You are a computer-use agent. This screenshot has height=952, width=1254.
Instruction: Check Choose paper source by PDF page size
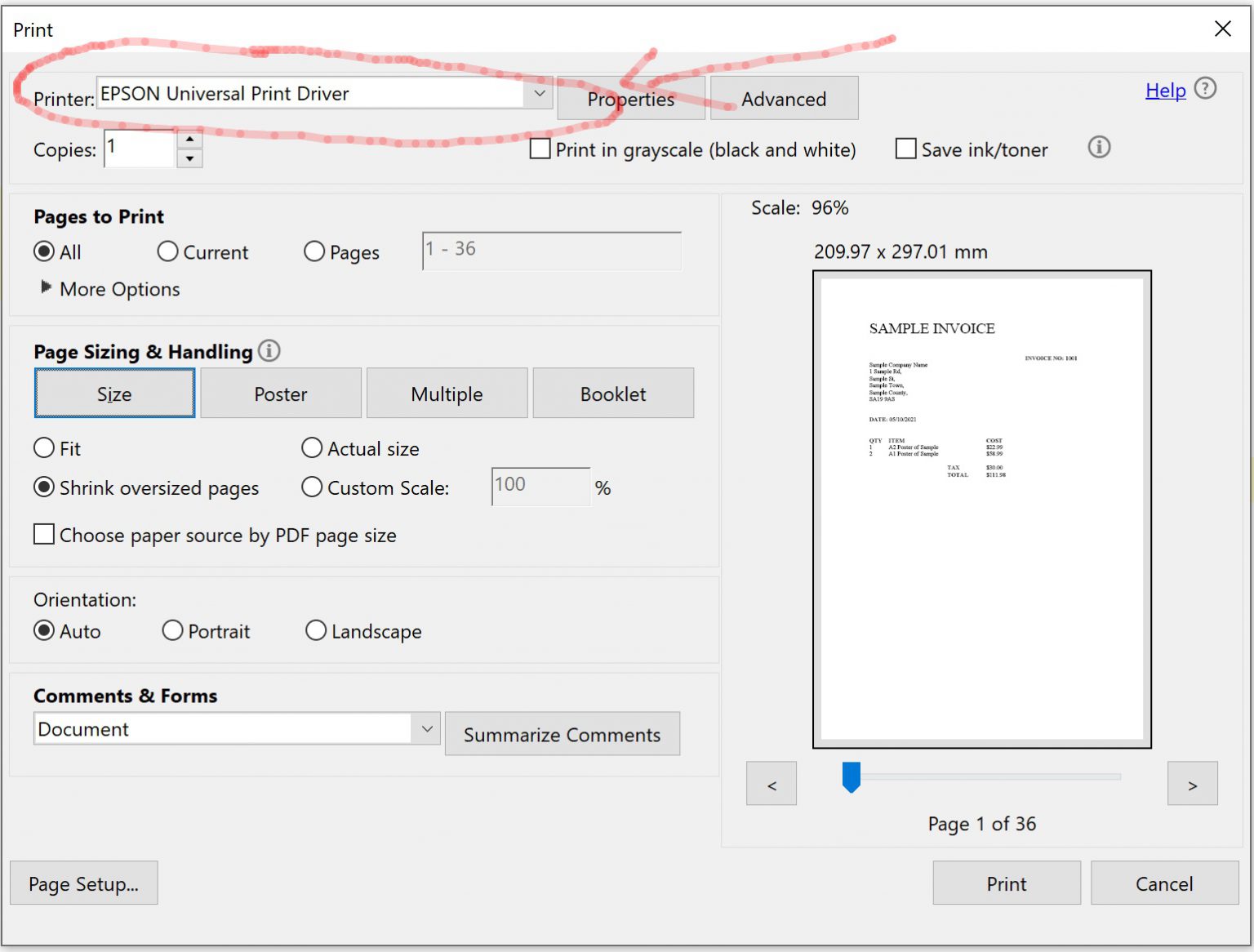click(44, 534)
